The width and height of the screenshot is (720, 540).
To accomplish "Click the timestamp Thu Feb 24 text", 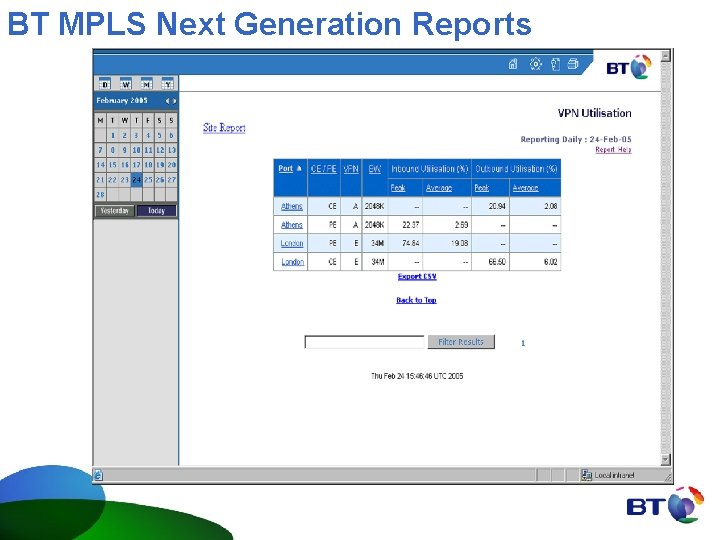I will pyautogui.click(x=417, y=376).
